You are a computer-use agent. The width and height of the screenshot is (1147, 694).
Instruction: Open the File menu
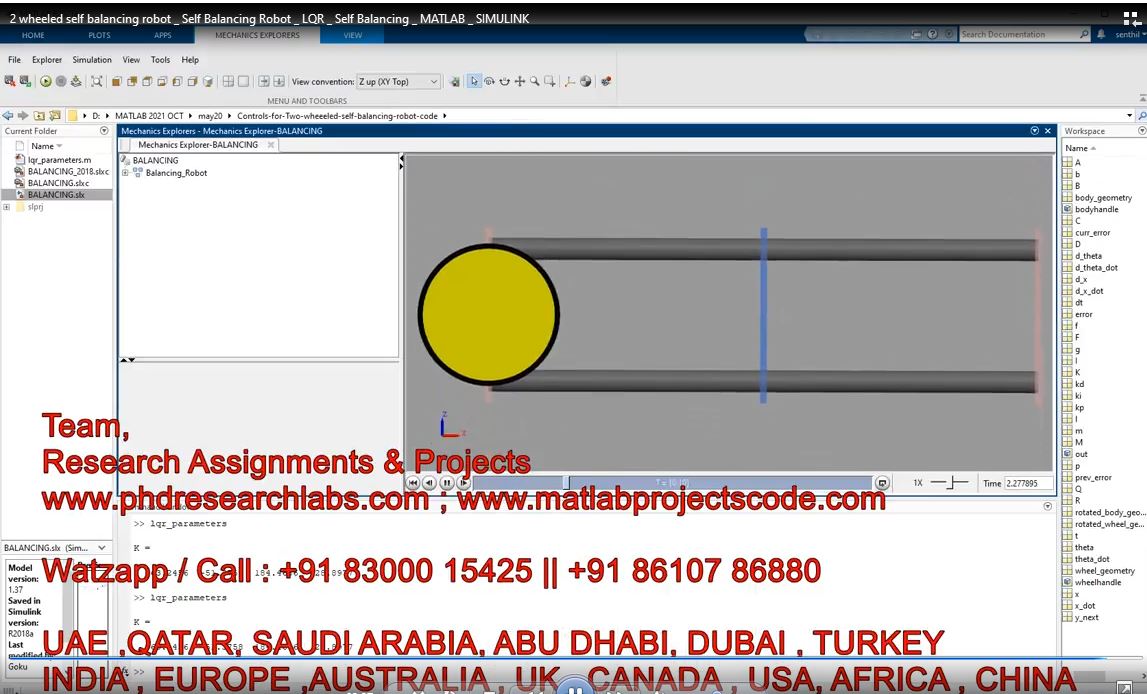tap(15, 60)
